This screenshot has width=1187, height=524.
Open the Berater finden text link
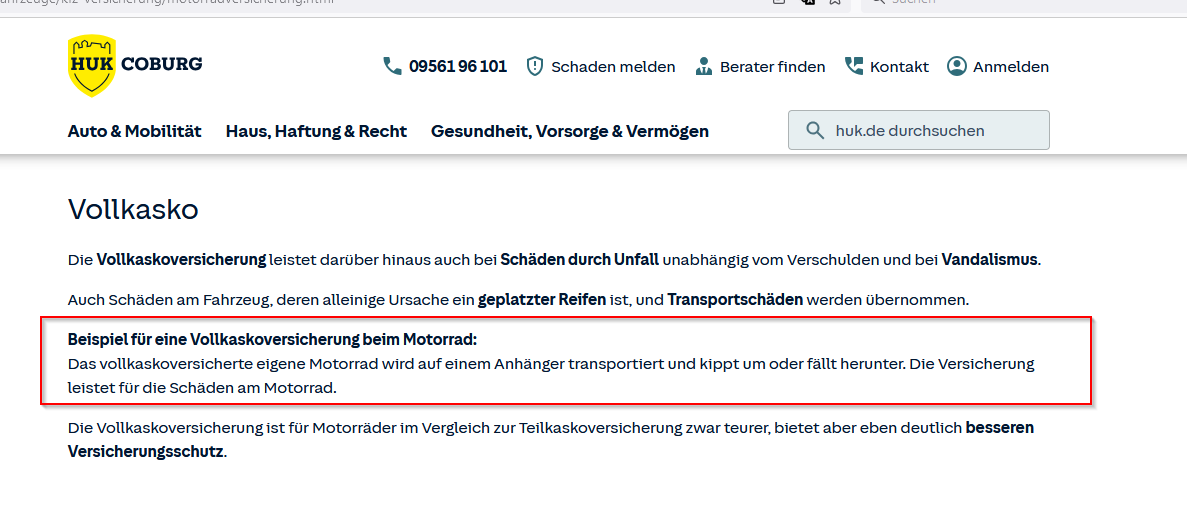point(772,67)
